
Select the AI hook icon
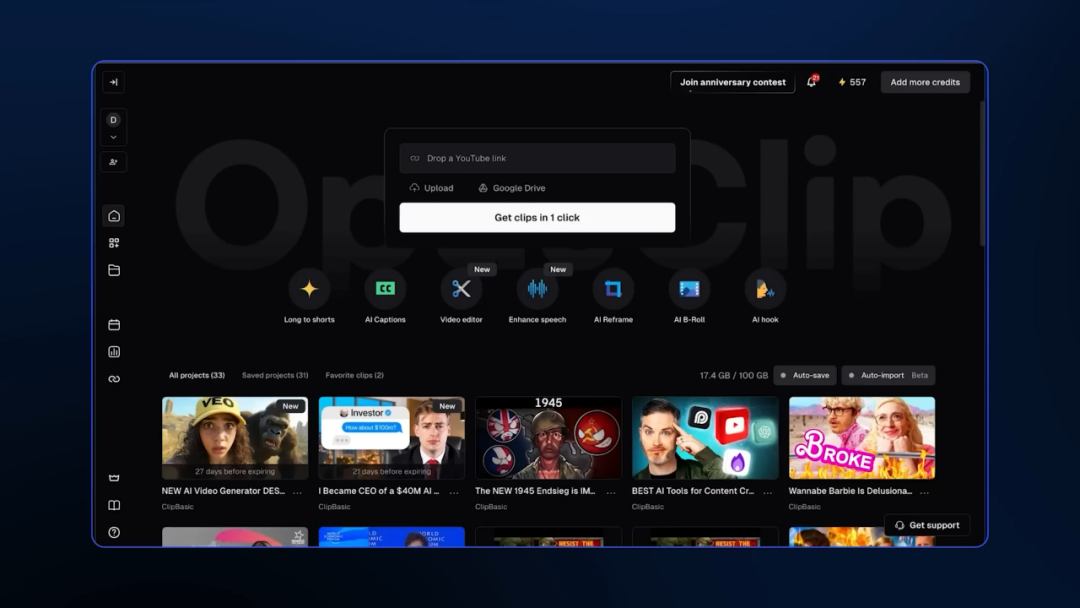(x=765, y=289)
